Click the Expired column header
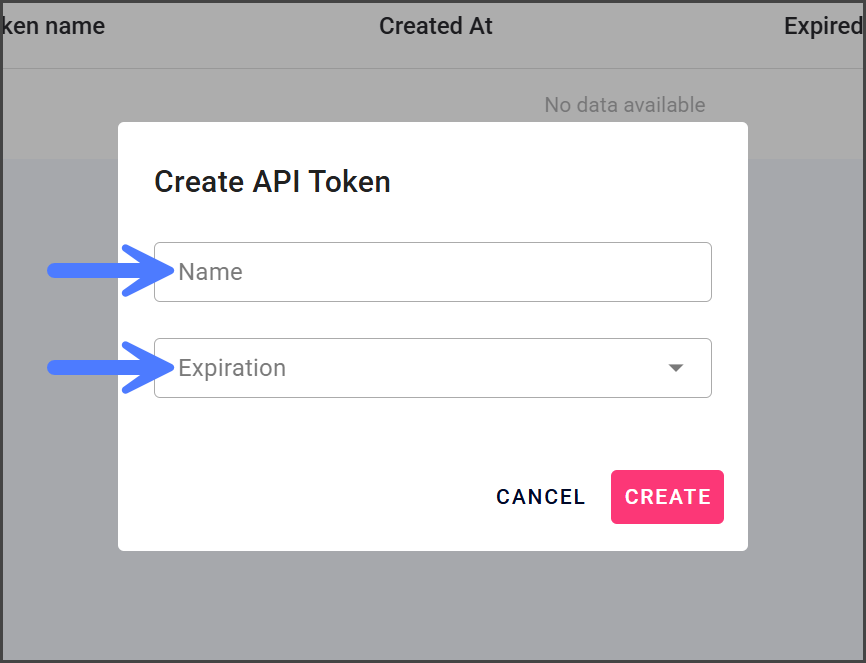Viewport: 866px width, 663px height. (x=822, y=26)
